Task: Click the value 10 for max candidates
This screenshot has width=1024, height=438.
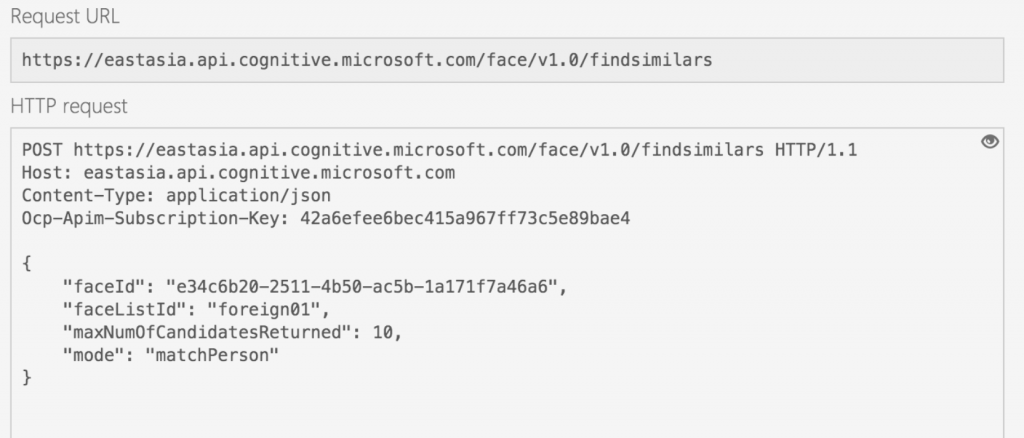Action: [x=383, y=332]
